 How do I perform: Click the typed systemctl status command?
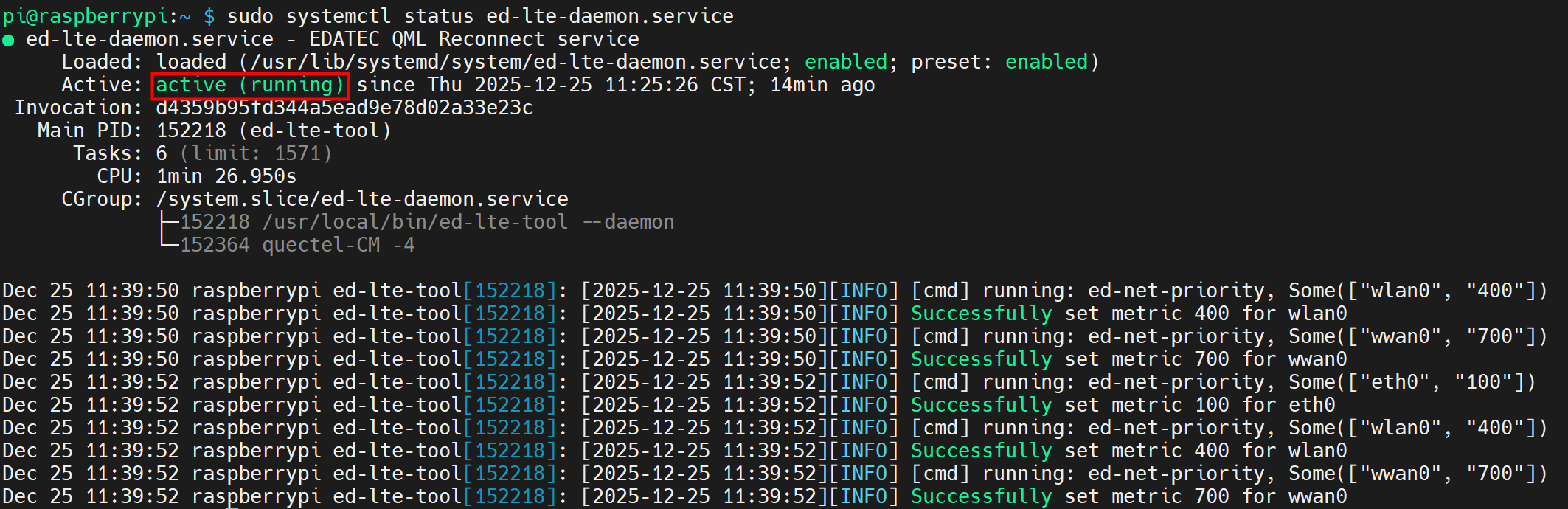click(479, 16)
